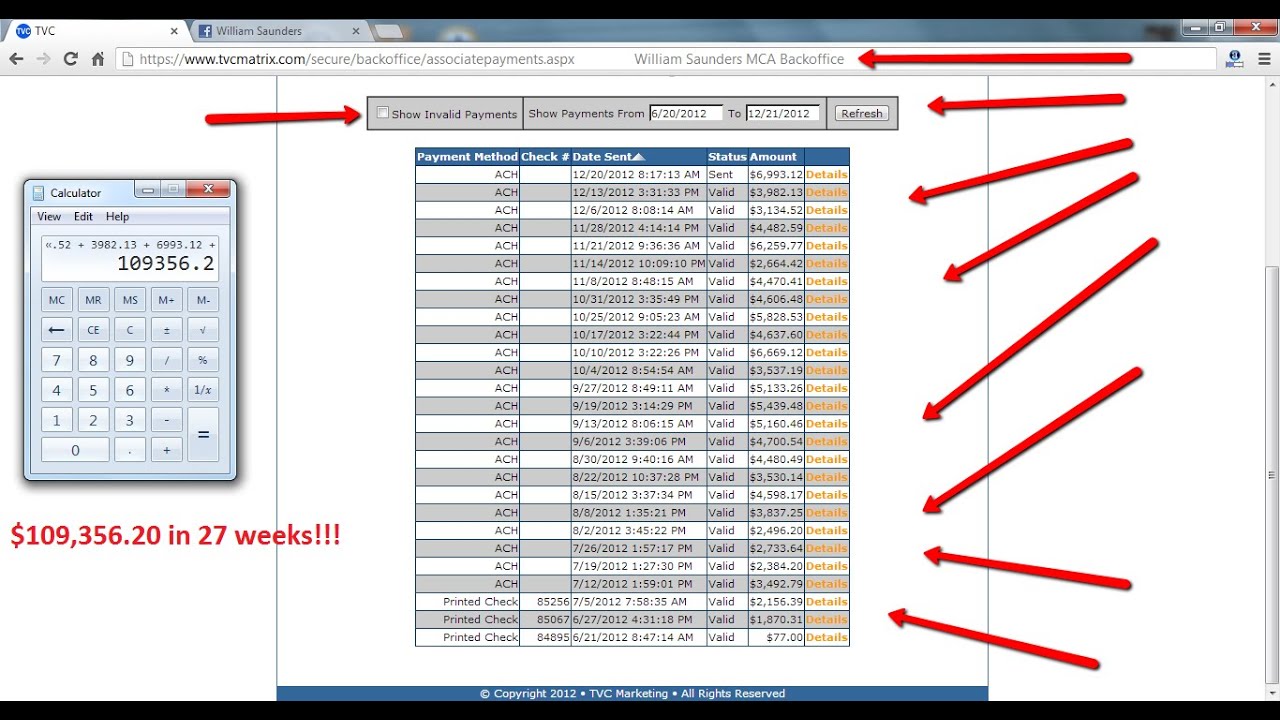The height and width of the screenshot is (720, 1280).
Task: Click Calculator CE button
Action: (93, 330)
